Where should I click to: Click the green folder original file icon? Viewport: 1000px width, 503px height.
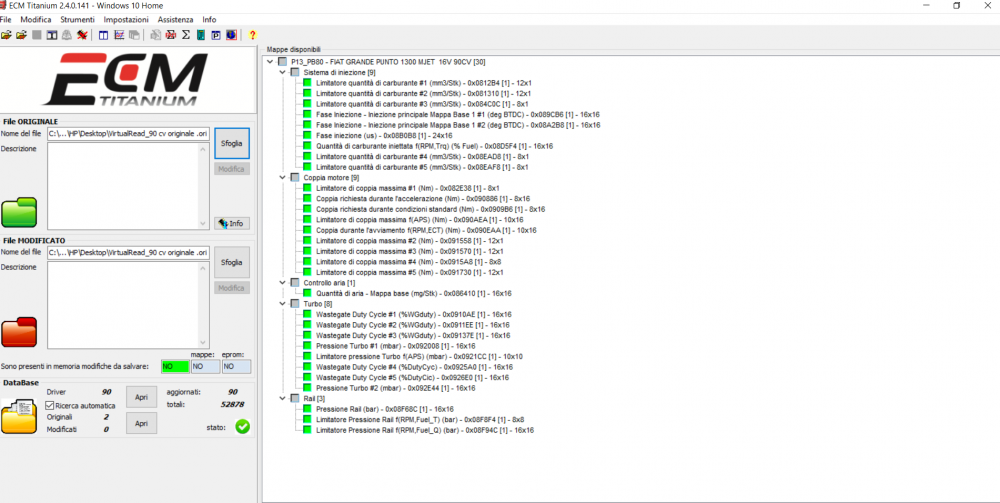coord(19,212)
